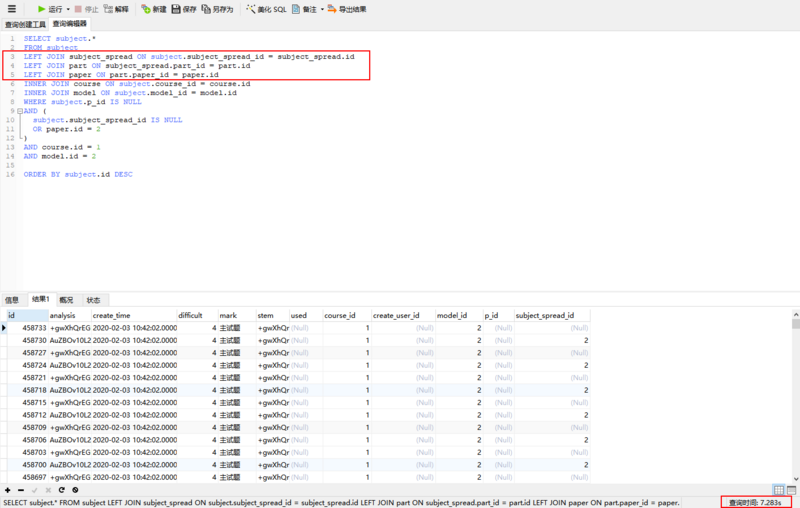Click the INNER JOIN model line

click(x=130, y=93)
